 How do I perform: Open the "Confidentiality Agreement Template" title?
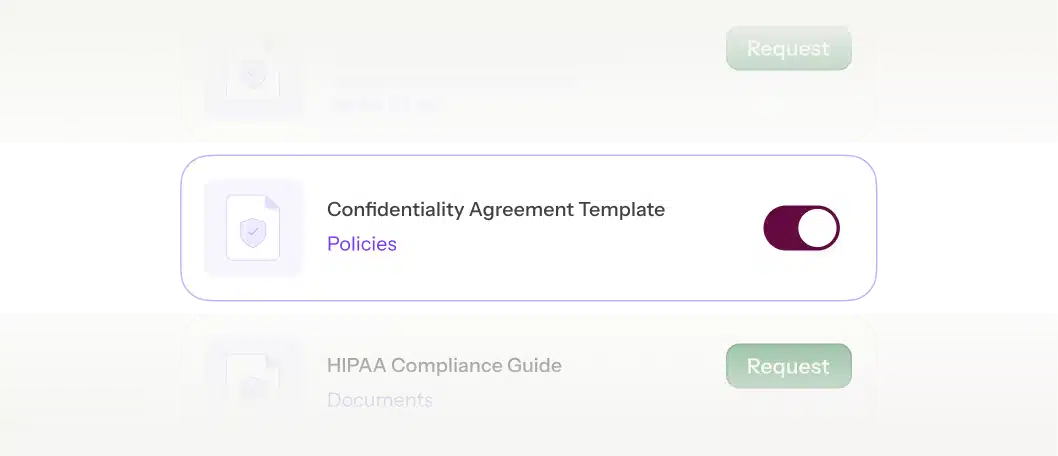[x=495, y=210]
